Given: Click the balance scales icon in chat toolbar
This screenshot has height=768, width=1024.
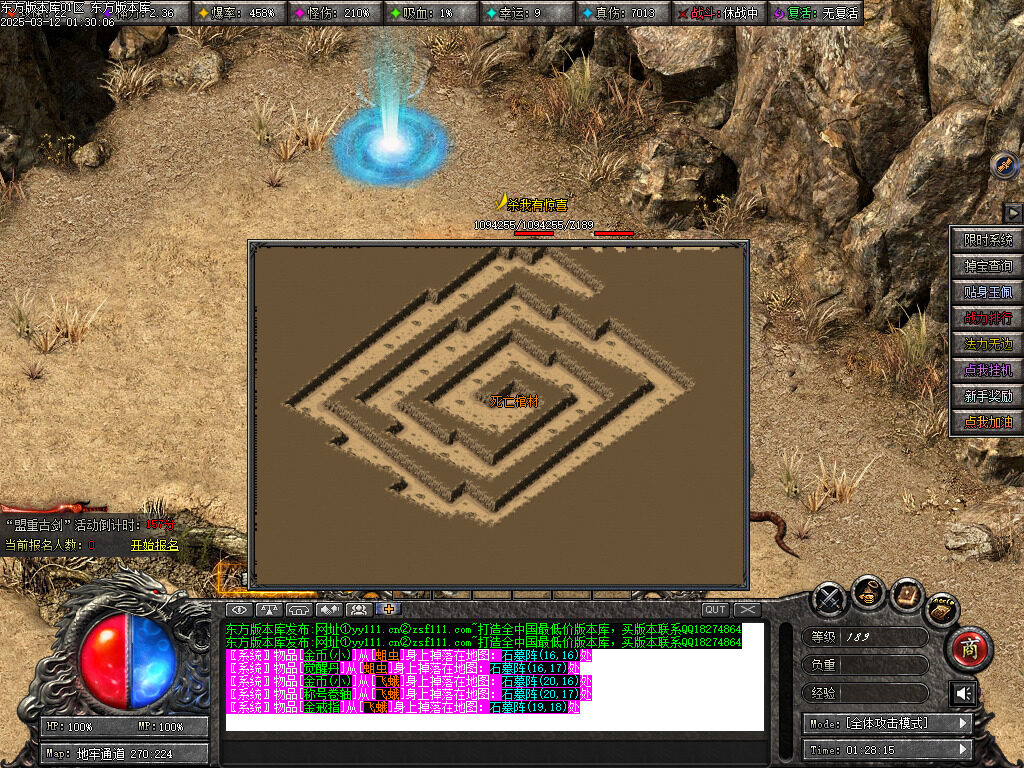Looking at the screenshot, I should pyautogui.click(x=269, y=609).
